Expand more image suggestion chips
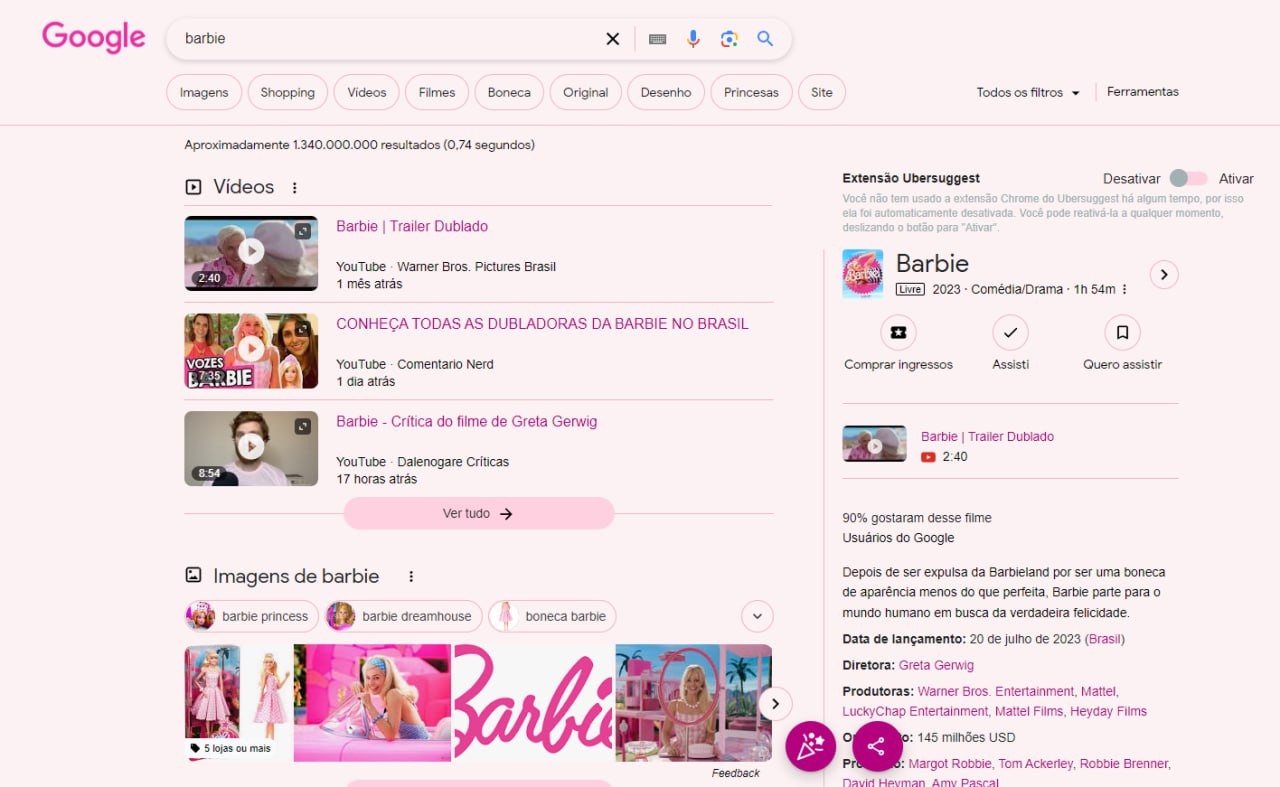 point(757,616)
